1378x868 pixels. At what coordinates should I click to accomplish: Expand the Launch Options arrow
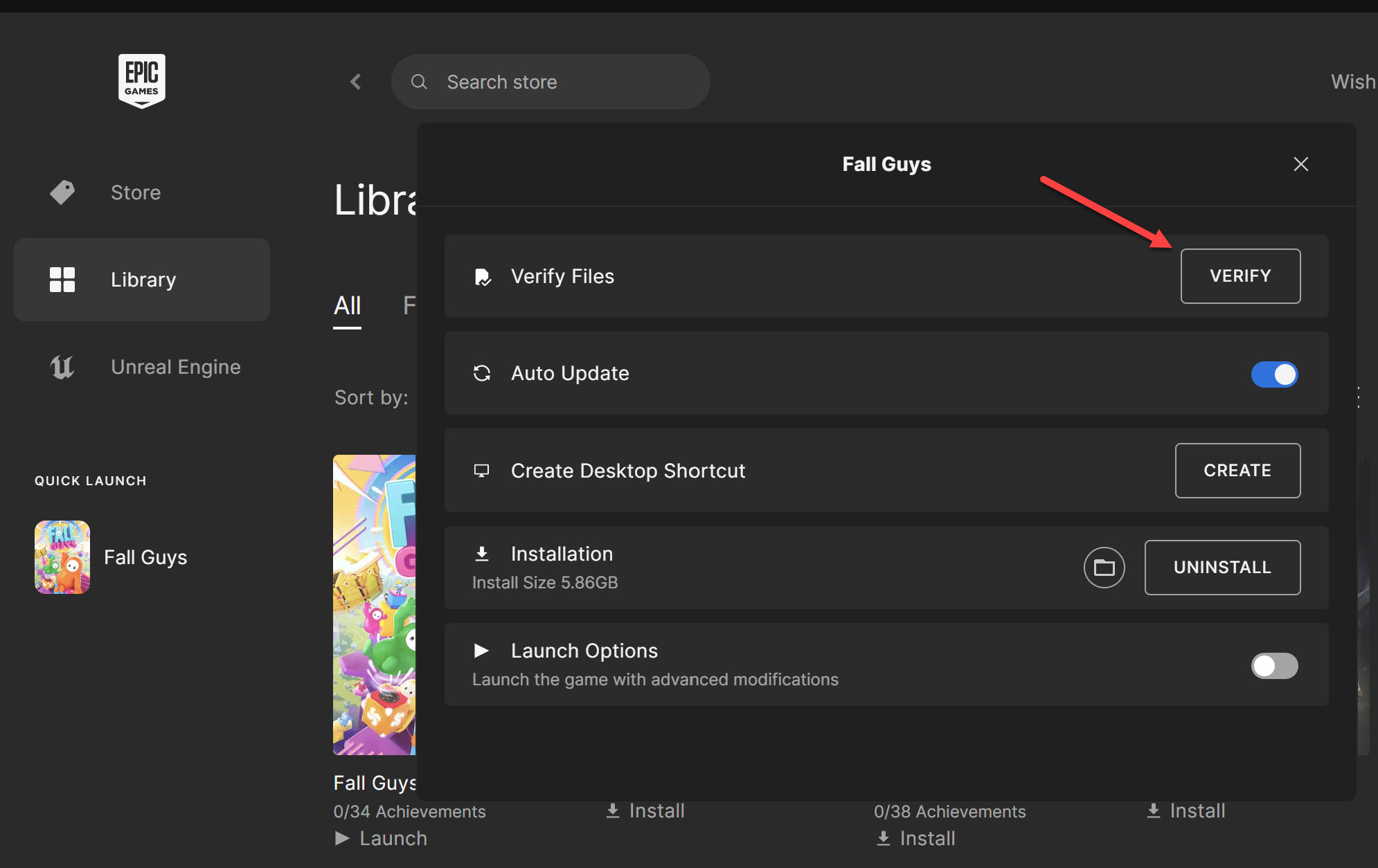(x=481, y=651)
